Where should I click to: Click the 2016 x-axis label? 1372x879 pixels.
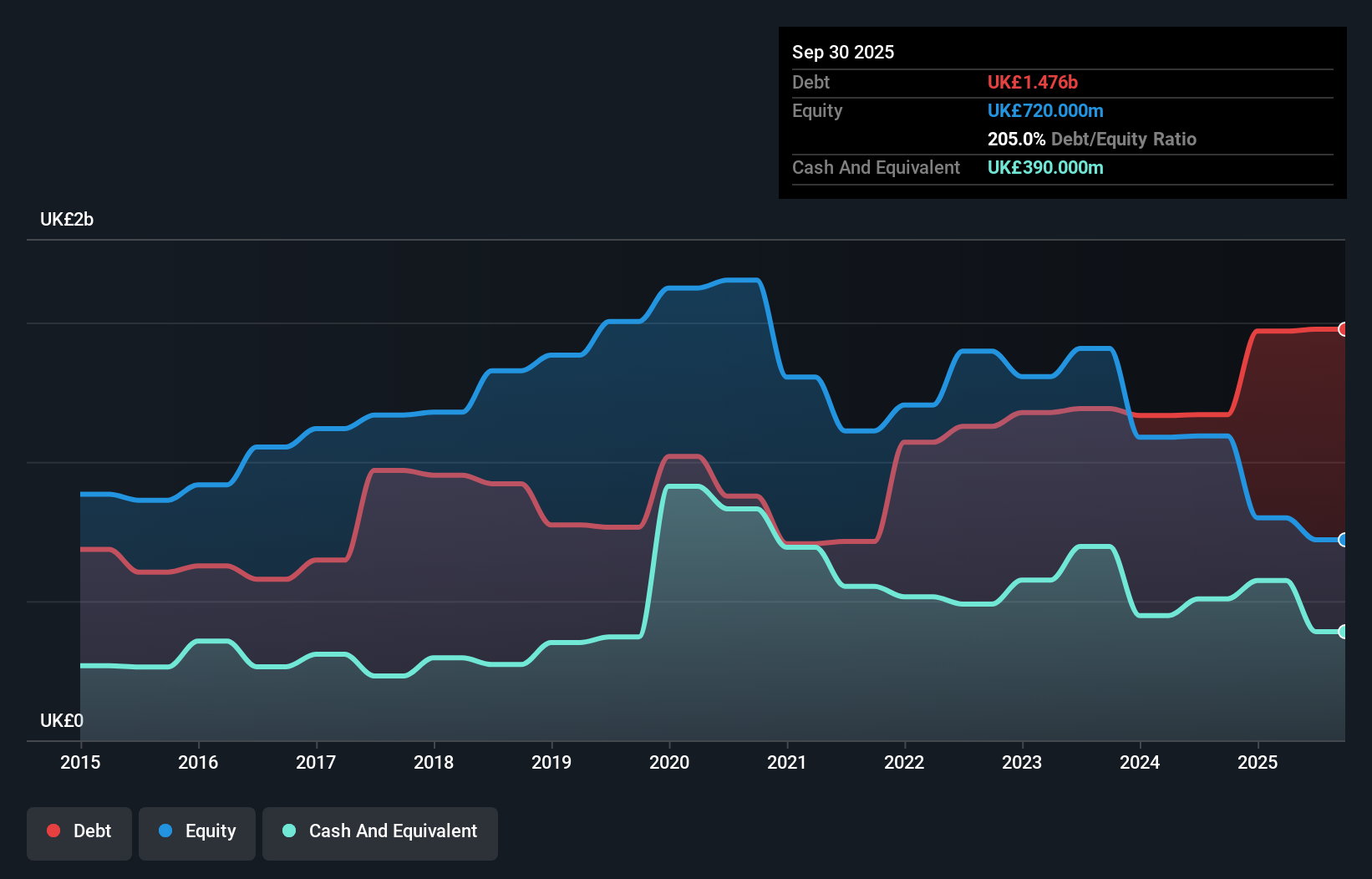198,762
